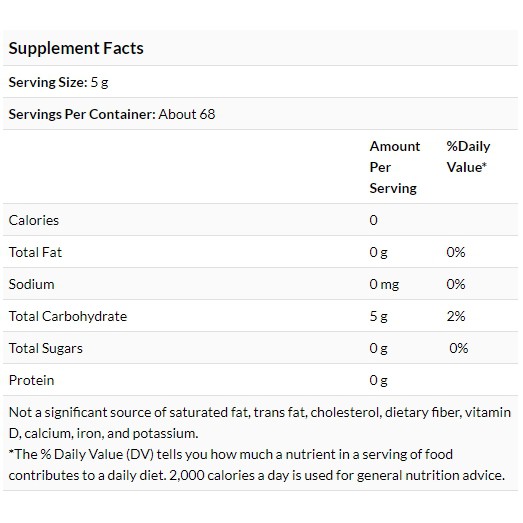Click the Sodium 0 mg amount
Screen dimensions: 523x523
384,285
